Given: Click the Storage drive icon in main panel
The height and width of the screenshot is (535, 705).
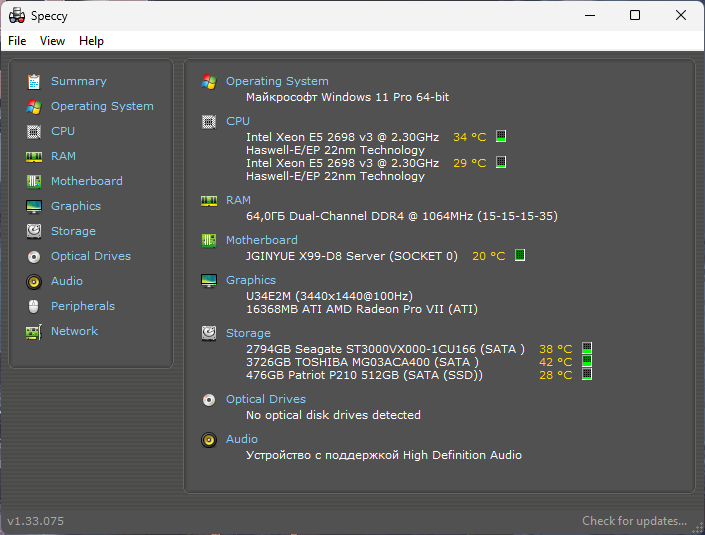Looking at the screenshot, I should [209, 333].
